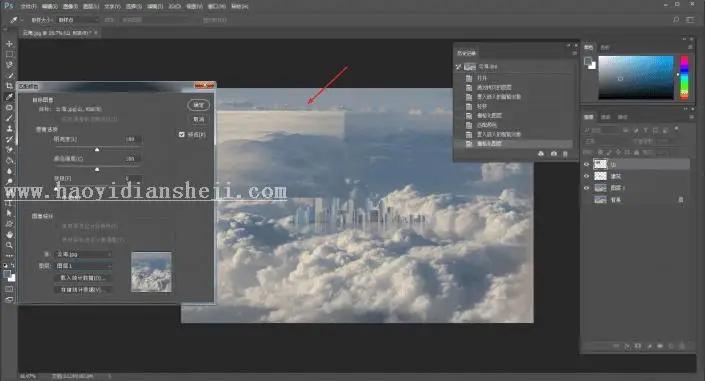
Task: Open Color panel flyout menu
Action: click(x=690, y=47)
